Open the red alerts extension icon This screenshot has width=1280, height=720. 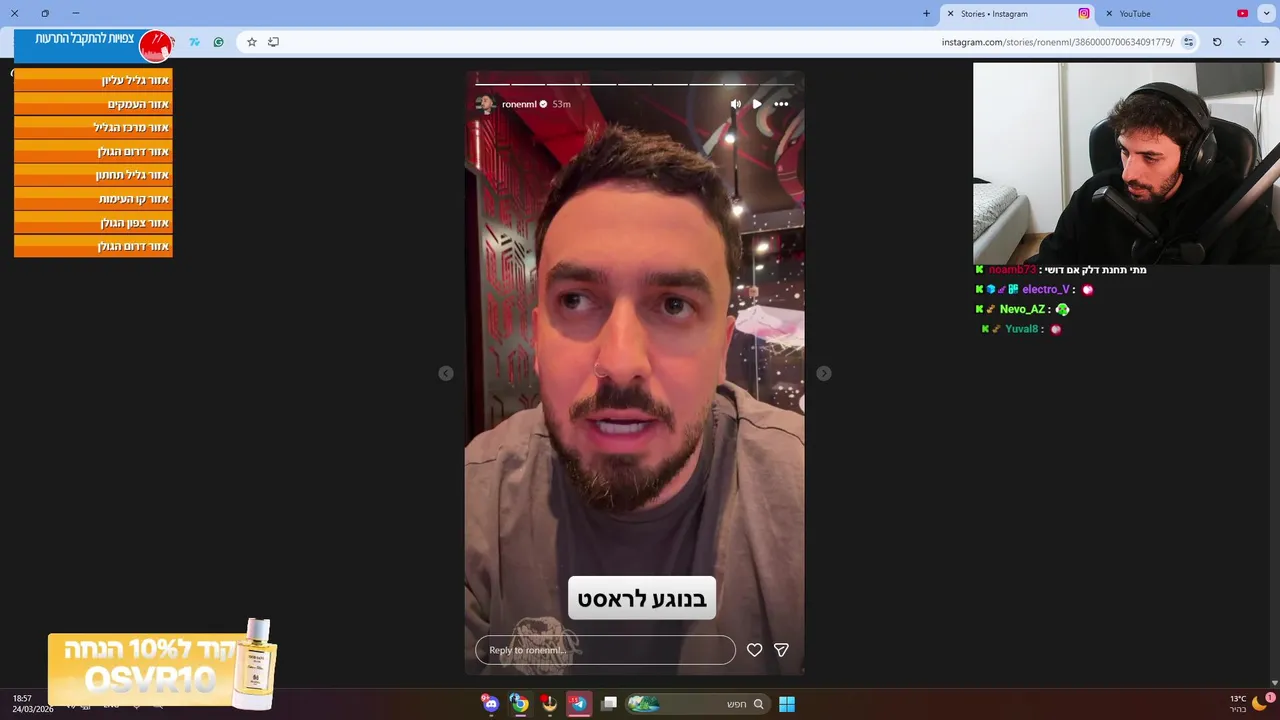[157, 45]
